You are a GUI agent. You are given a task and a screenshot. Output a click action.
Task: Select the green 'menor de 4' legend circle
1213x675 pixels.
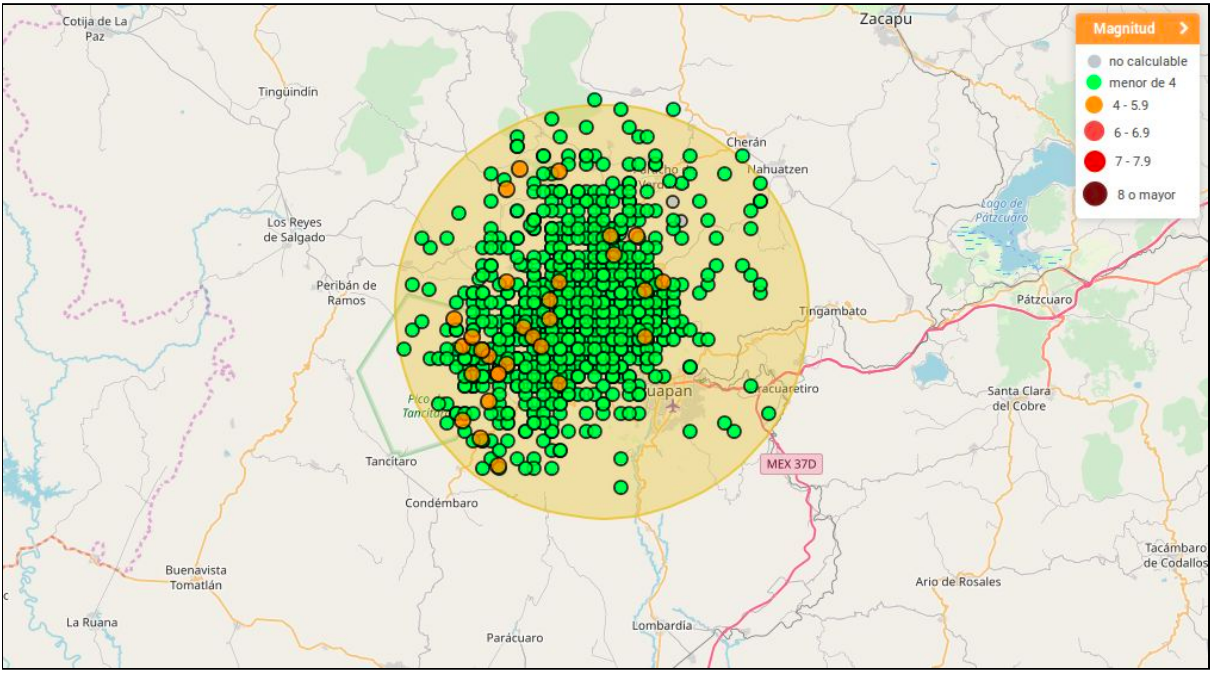tap(1094, 83)
